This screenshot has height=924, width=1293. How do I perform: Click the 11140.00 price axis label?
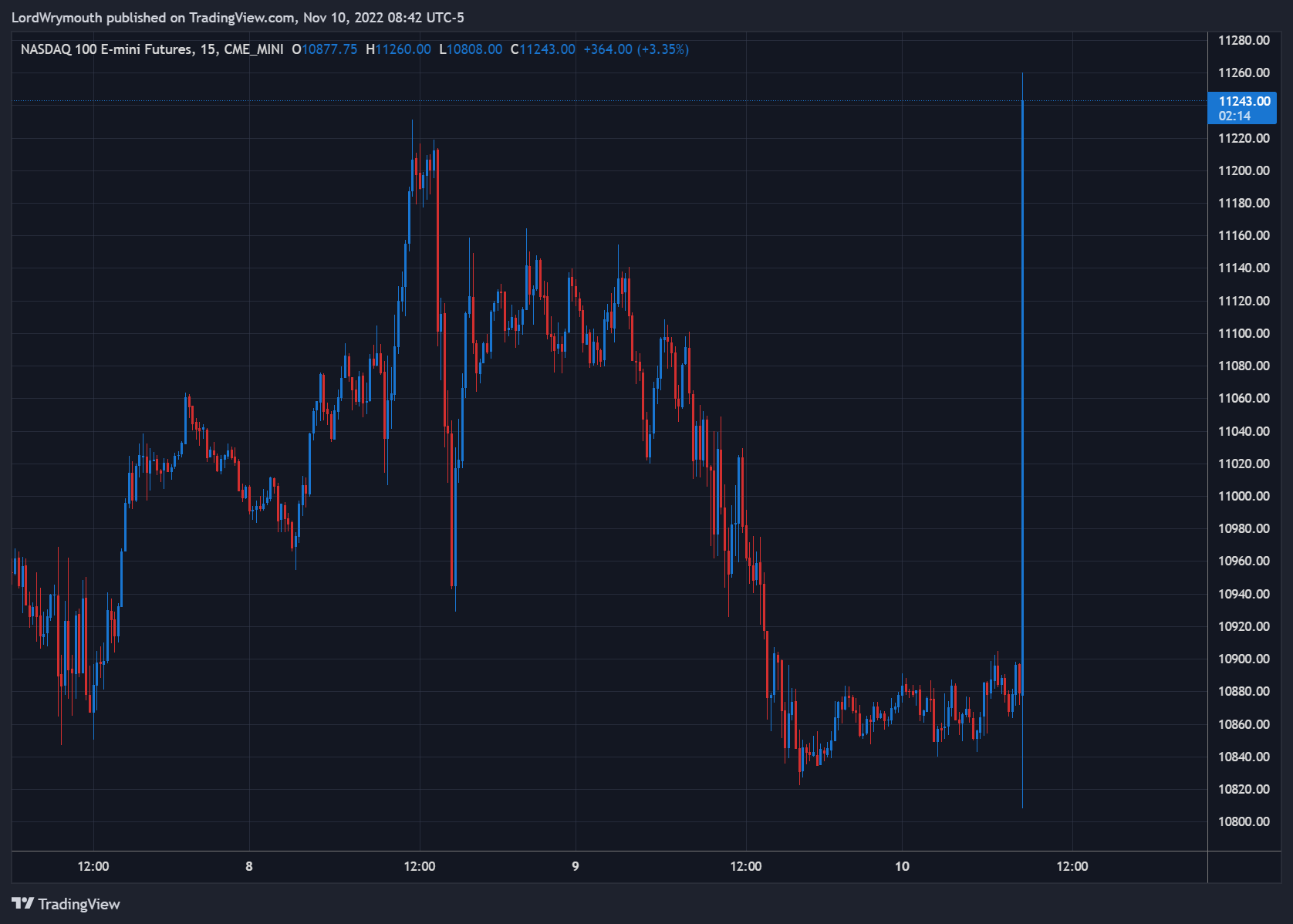[1244, 268]
